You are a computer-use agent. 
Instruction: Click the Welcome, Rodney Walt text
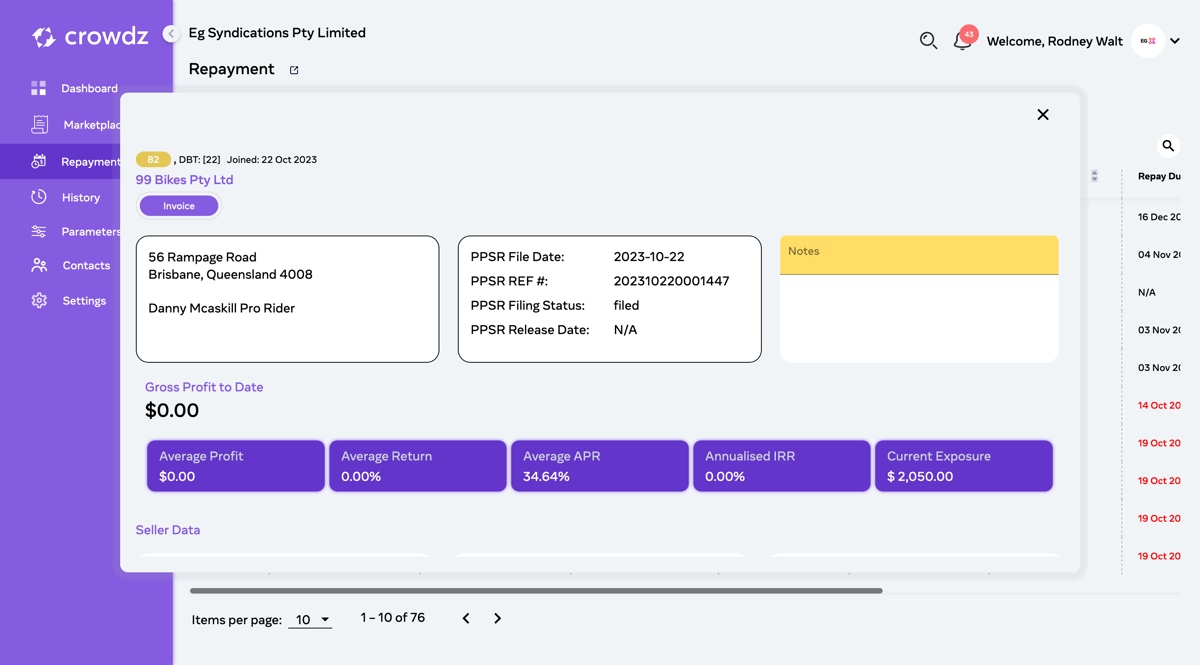[x=1054, y=42]
